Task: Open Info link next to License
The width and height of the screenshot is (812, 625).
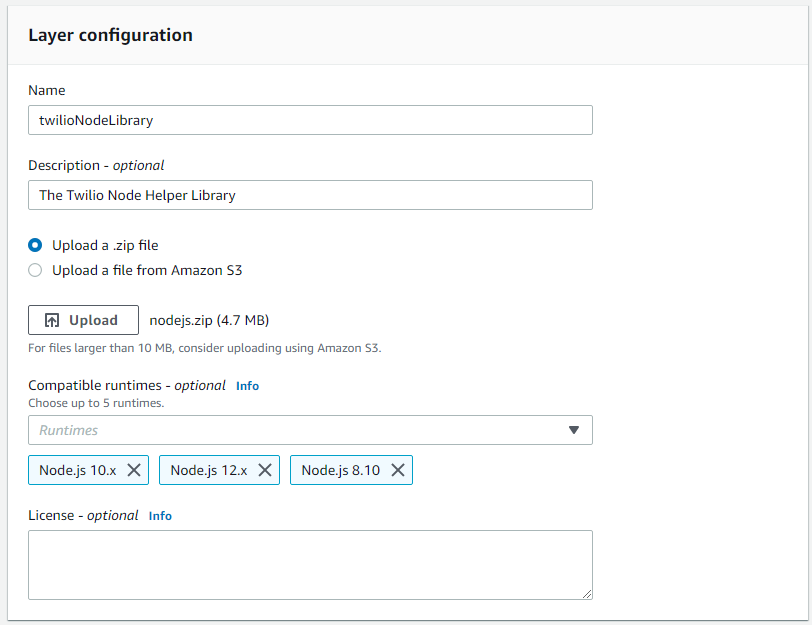Action: point(160,516)
